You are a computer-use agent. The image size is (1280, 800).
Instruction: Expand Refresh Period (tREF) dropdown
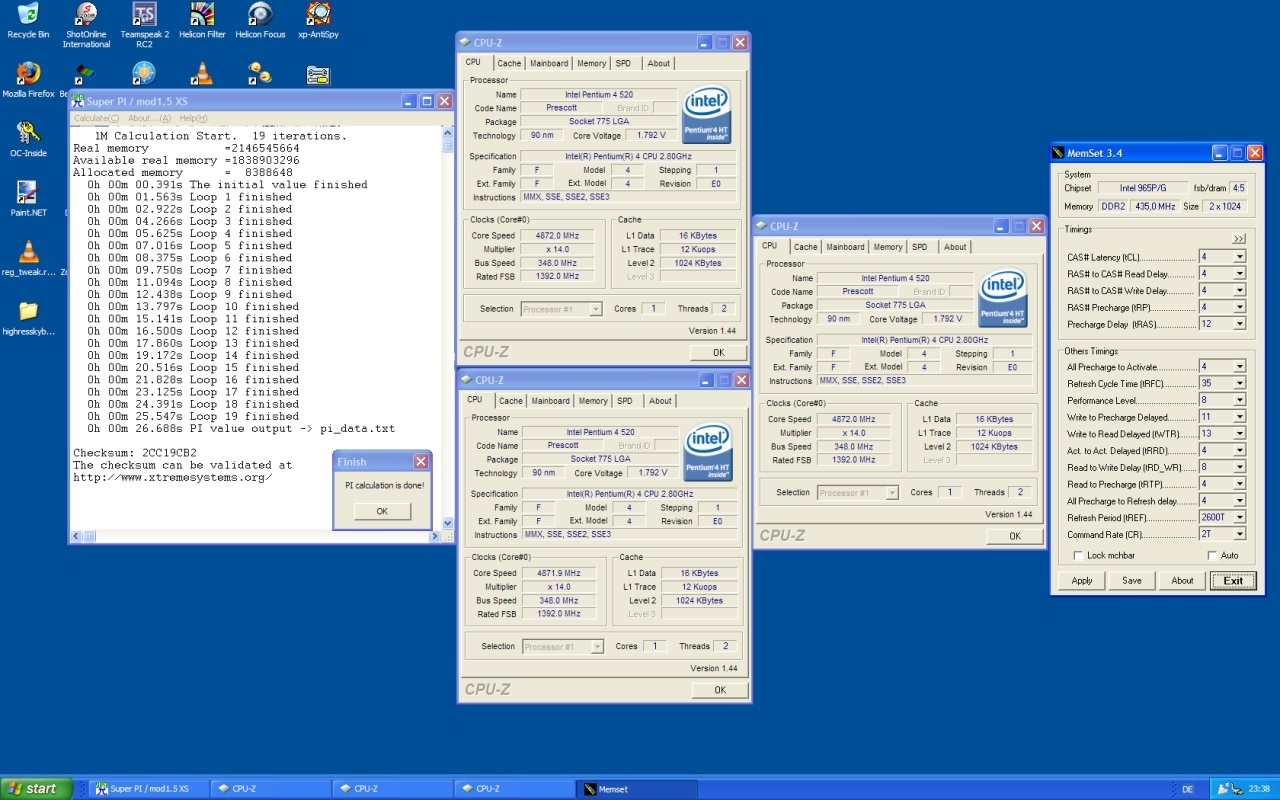(x=1240, y=518)
